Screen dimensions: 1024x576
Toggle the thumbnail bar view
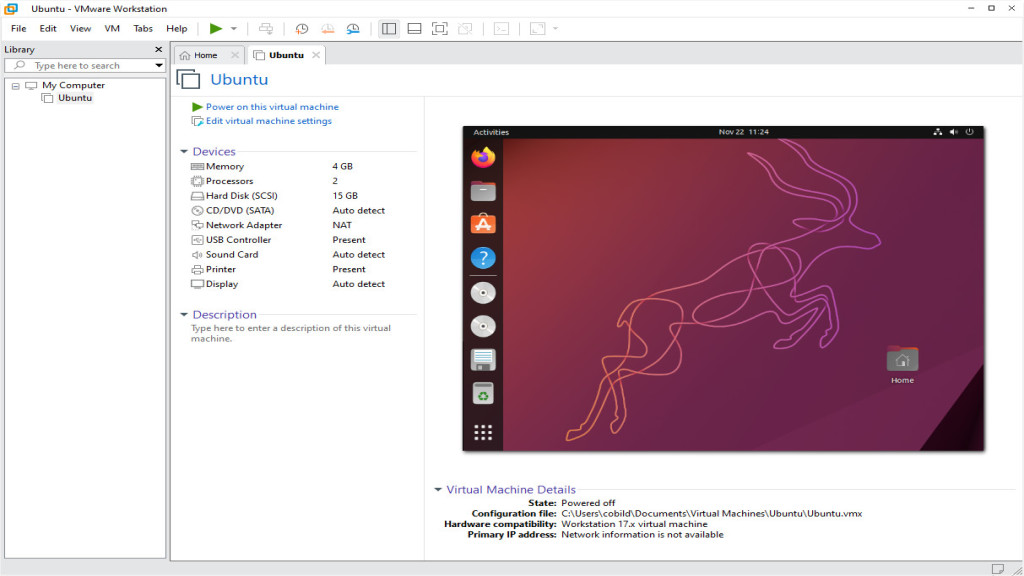[x=413, y=28]
